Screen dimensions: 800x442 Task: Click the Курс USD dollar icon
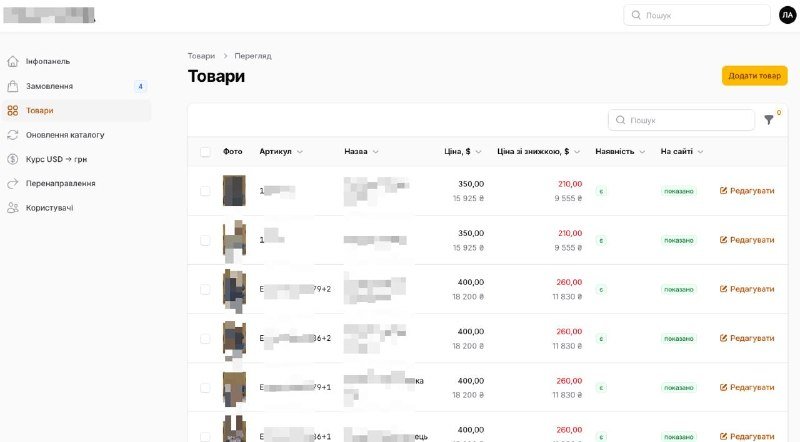tap(13, 159)
